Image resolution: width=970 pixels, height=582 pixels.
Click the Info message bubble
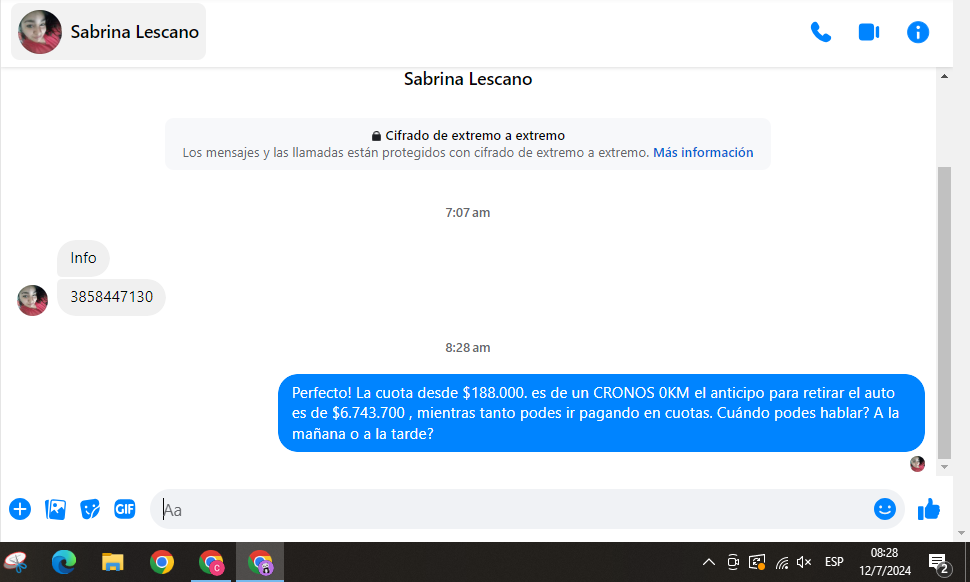84,258
